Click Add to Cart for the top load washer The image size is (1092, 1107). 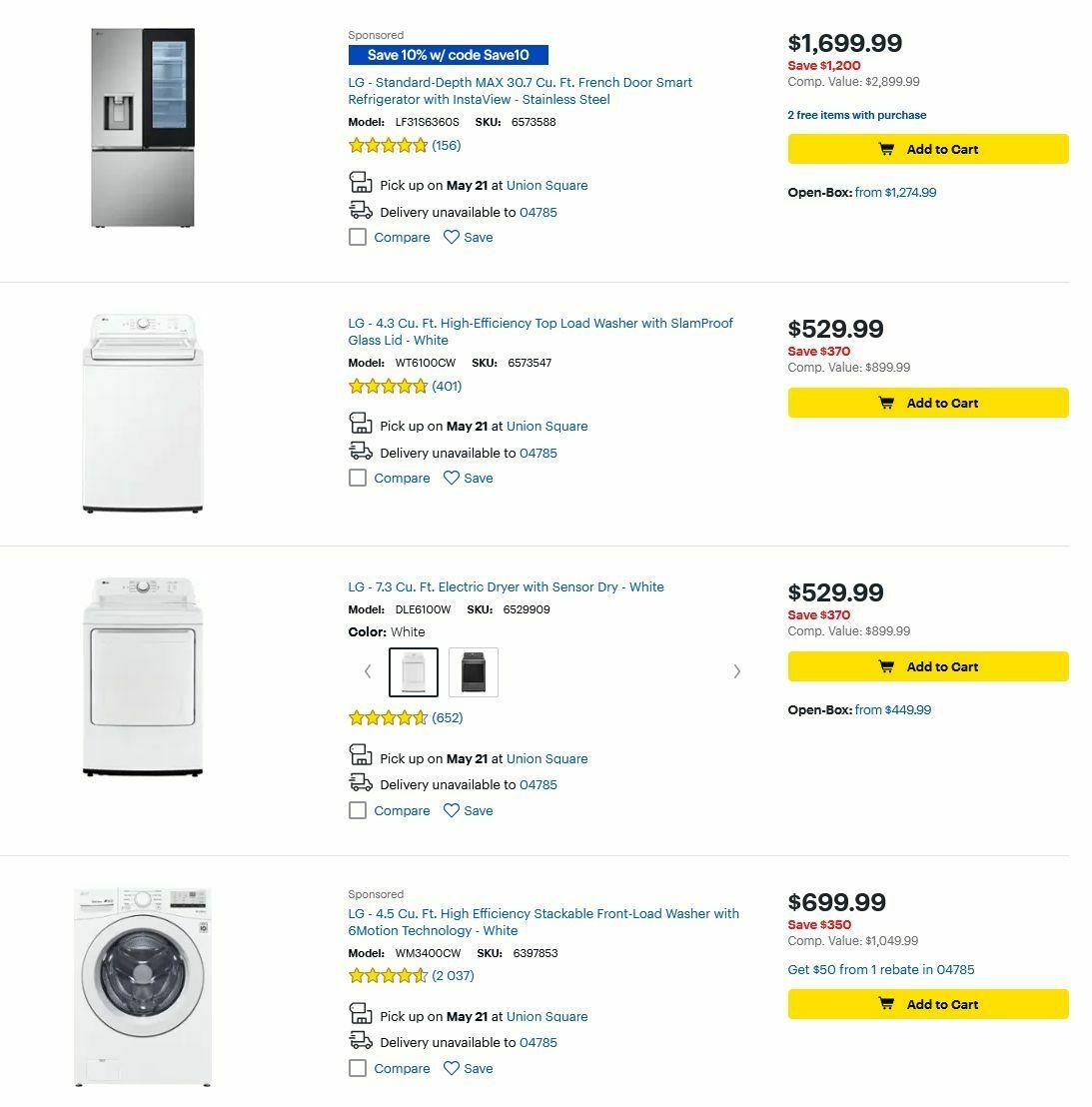pyautogui.click(x=927, y=403)
